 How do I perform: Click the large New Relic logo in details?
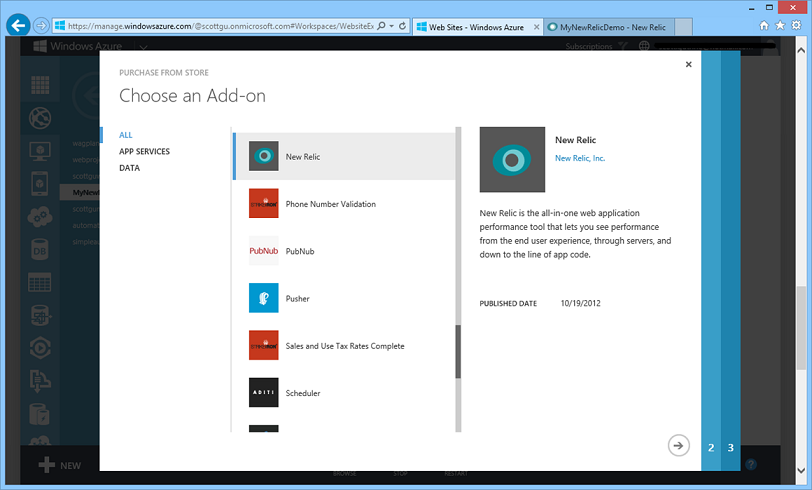512,160
